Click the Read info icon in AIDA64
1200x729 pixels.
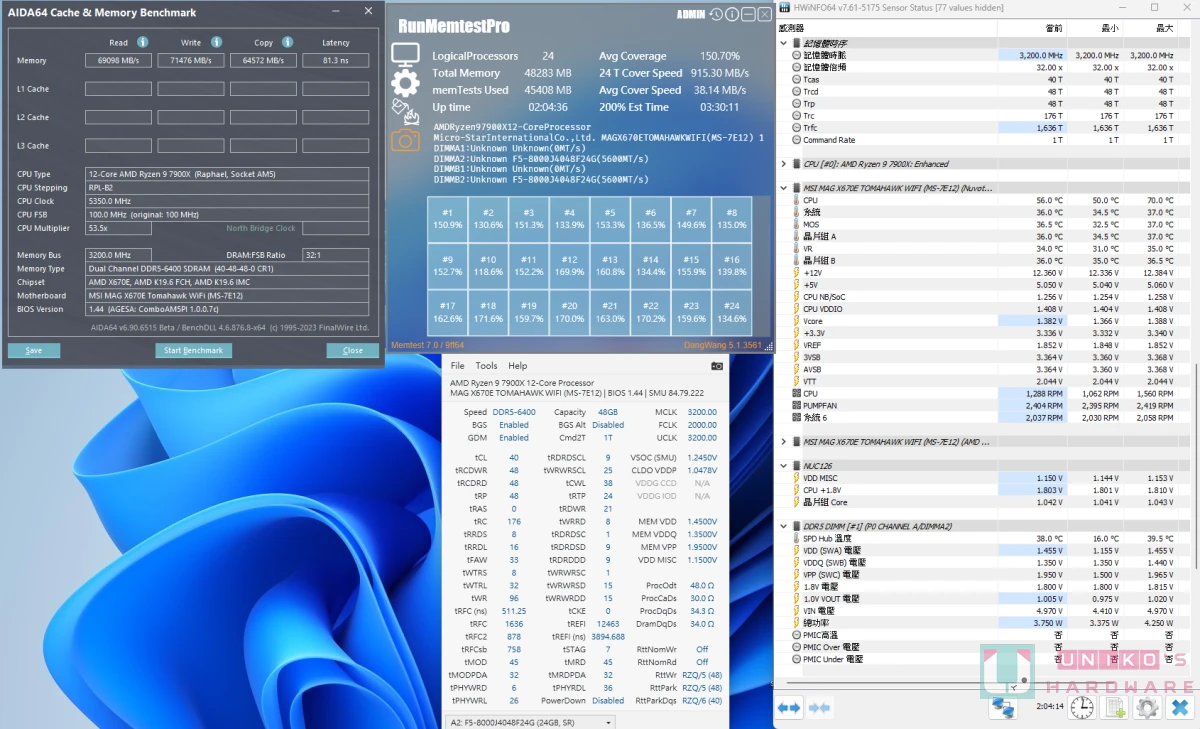pos(143,42)
